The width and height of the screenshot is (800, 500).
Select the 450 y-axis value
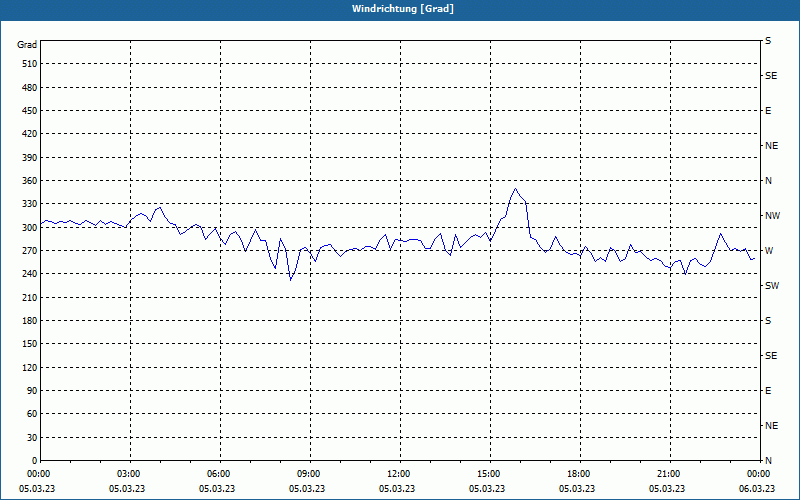click(30, 111)
